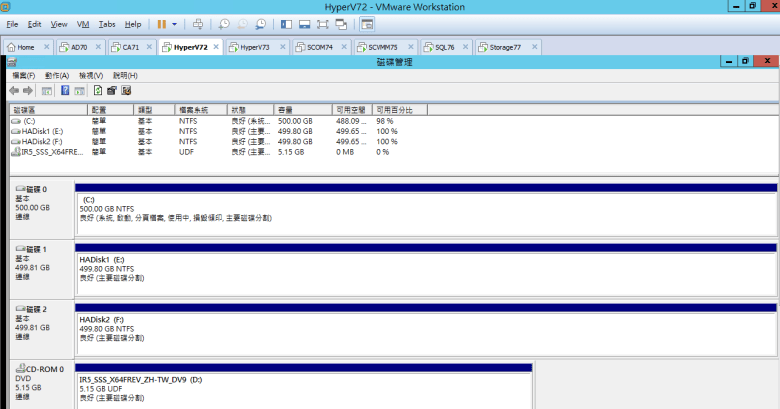Click the refresh icon in Disk Management

[97, 90]
